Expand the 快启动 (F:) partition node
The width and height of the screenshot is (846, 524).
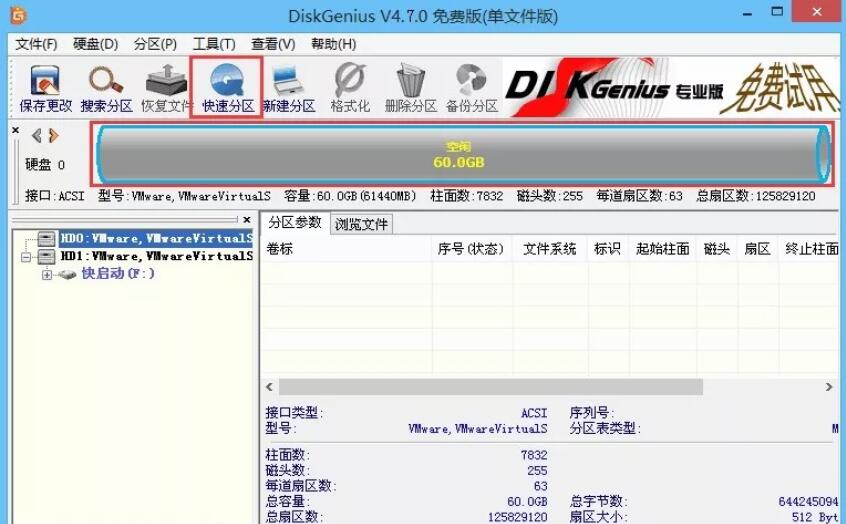47,274
